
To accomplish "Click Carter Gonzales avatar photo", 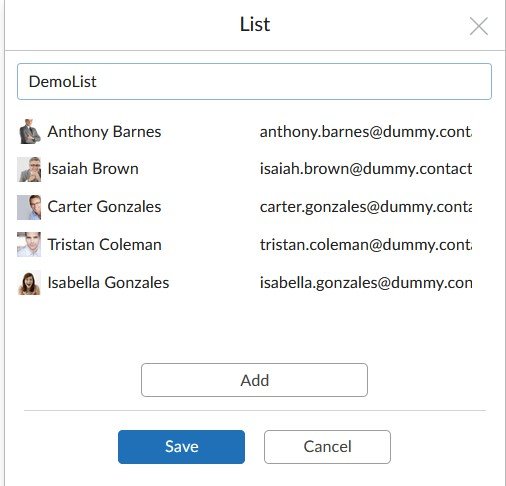I will [x=29, y=207].
